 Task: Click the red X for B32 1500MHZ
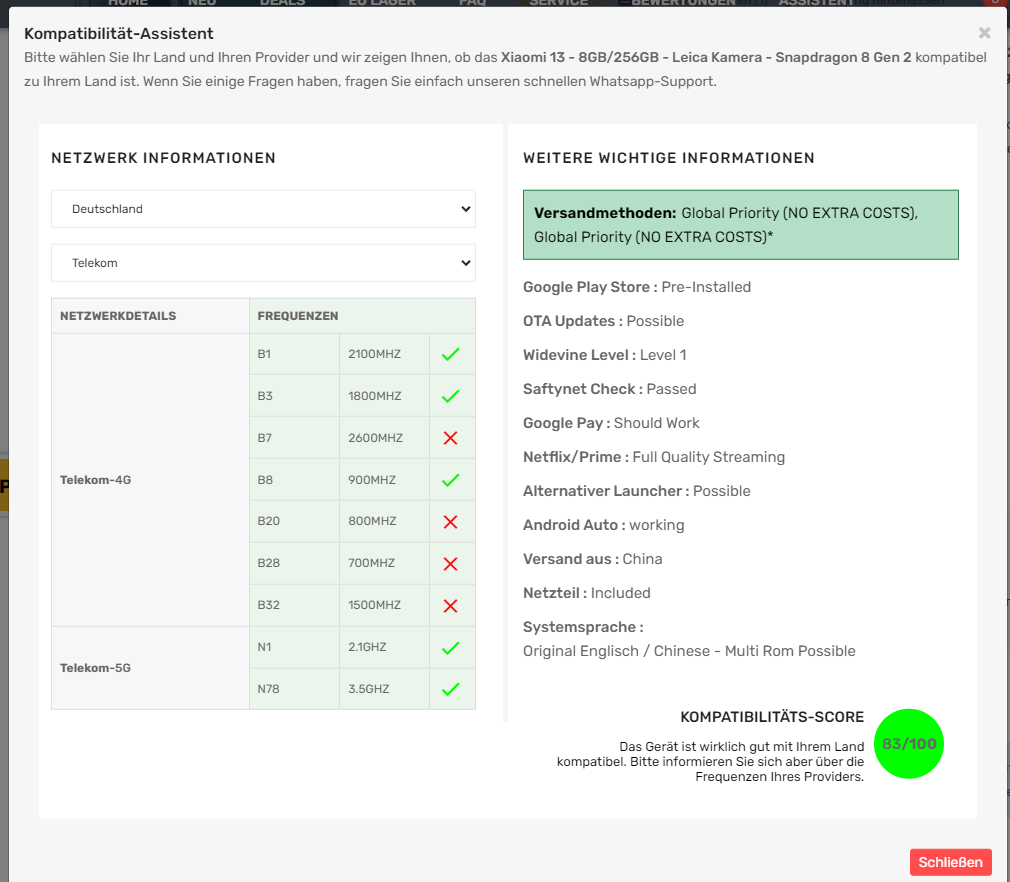pyautogui.click(x=450, y=606)
